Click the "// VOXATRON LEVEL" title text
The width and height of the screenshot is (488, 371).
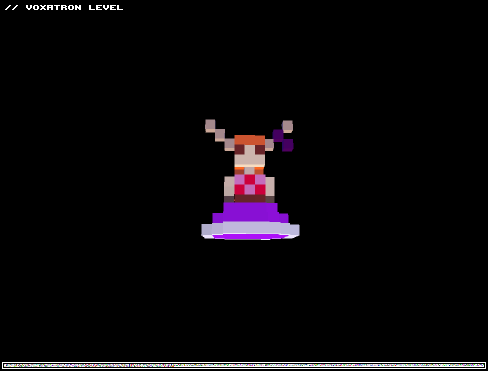coord(64,7)
